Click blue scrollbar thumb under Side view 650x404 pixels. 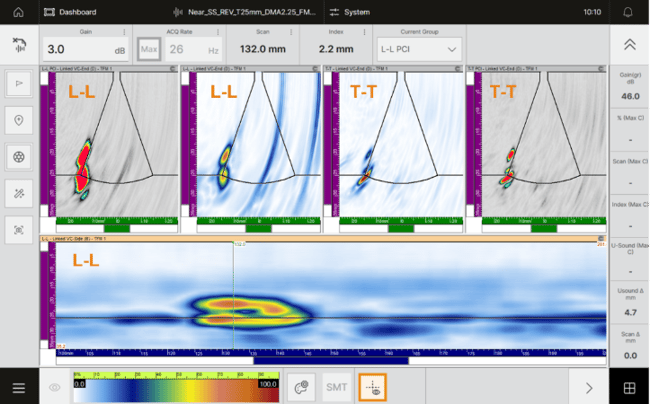pyautogui.click(x=331, y=361)
